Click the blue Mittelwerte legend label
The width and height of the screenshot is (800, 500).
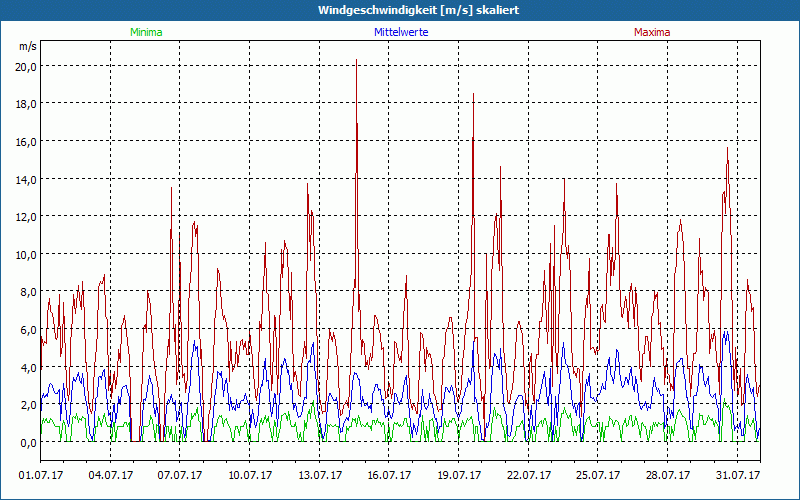[401, 32]
